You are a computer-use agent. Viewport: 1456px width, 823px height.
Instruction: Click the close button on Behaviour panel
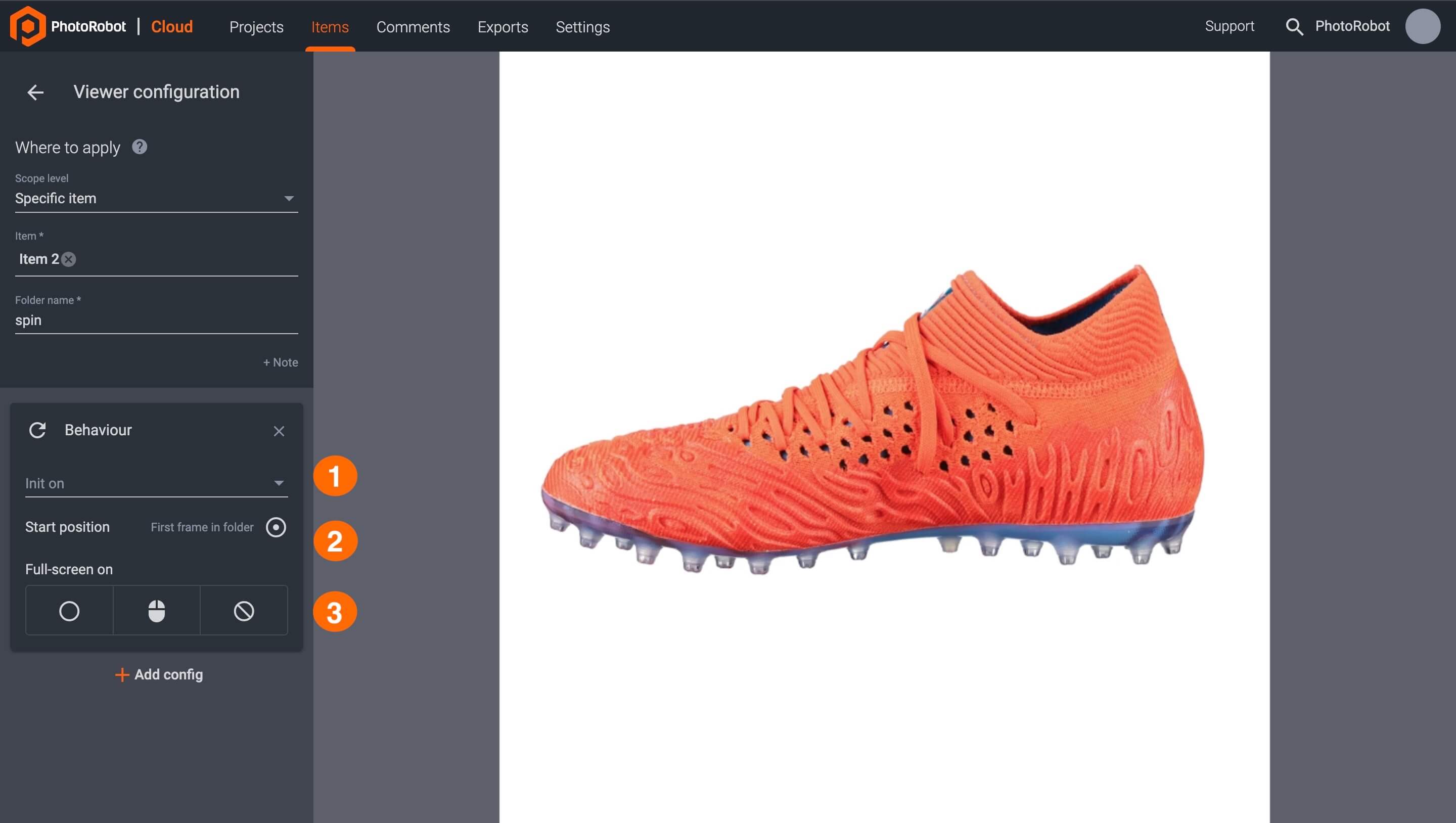(279, 431)
